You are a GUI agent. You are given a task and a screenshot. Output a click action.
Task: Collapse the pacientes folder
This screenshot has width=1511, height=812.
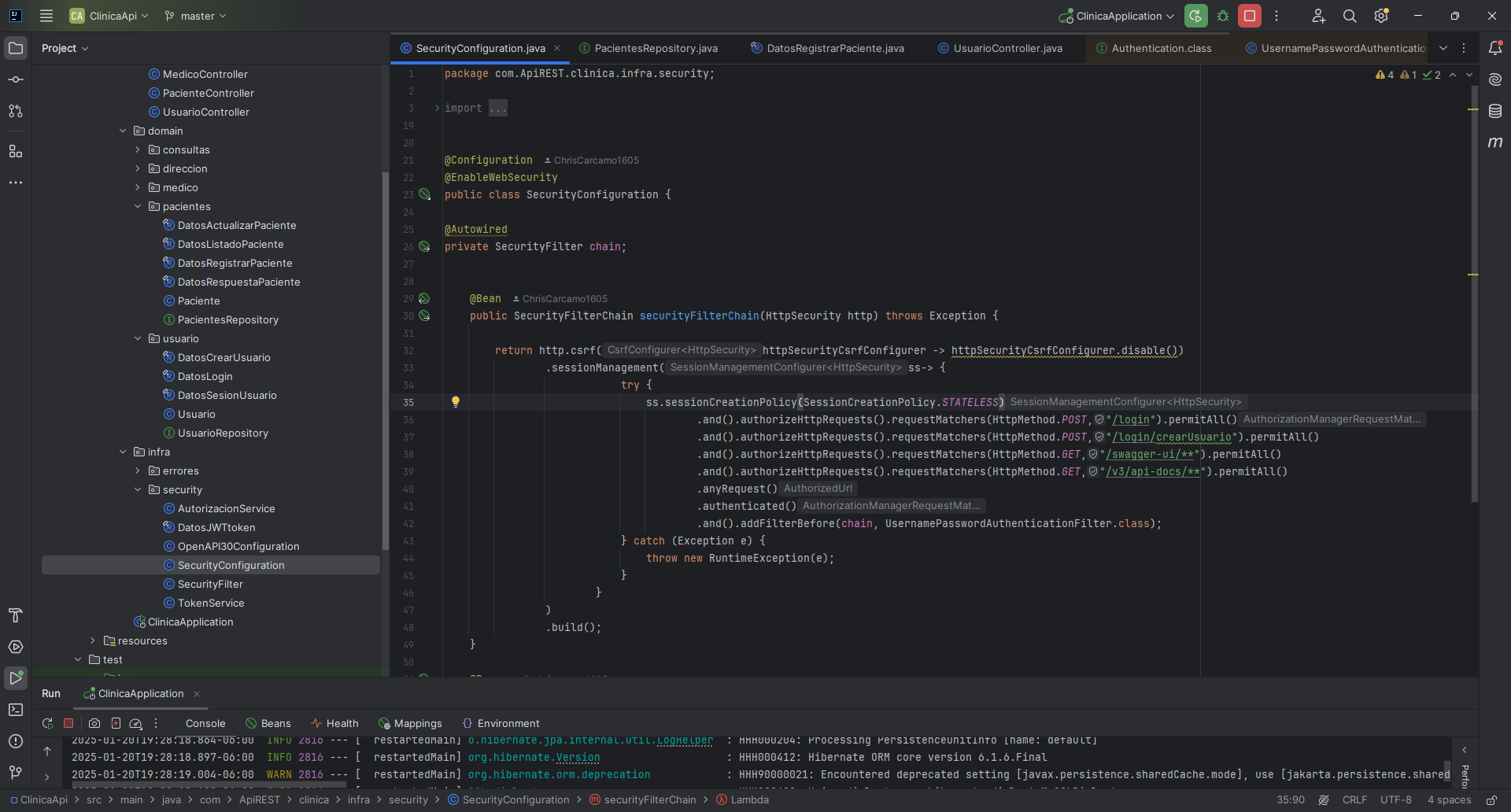coord(138,206)
